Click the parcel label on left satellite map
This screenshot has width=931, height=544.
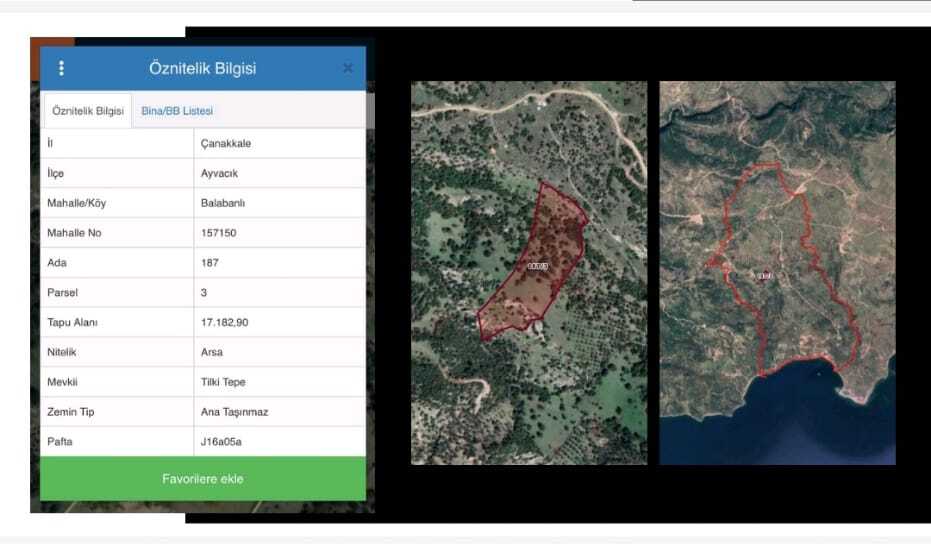[538, 266]
